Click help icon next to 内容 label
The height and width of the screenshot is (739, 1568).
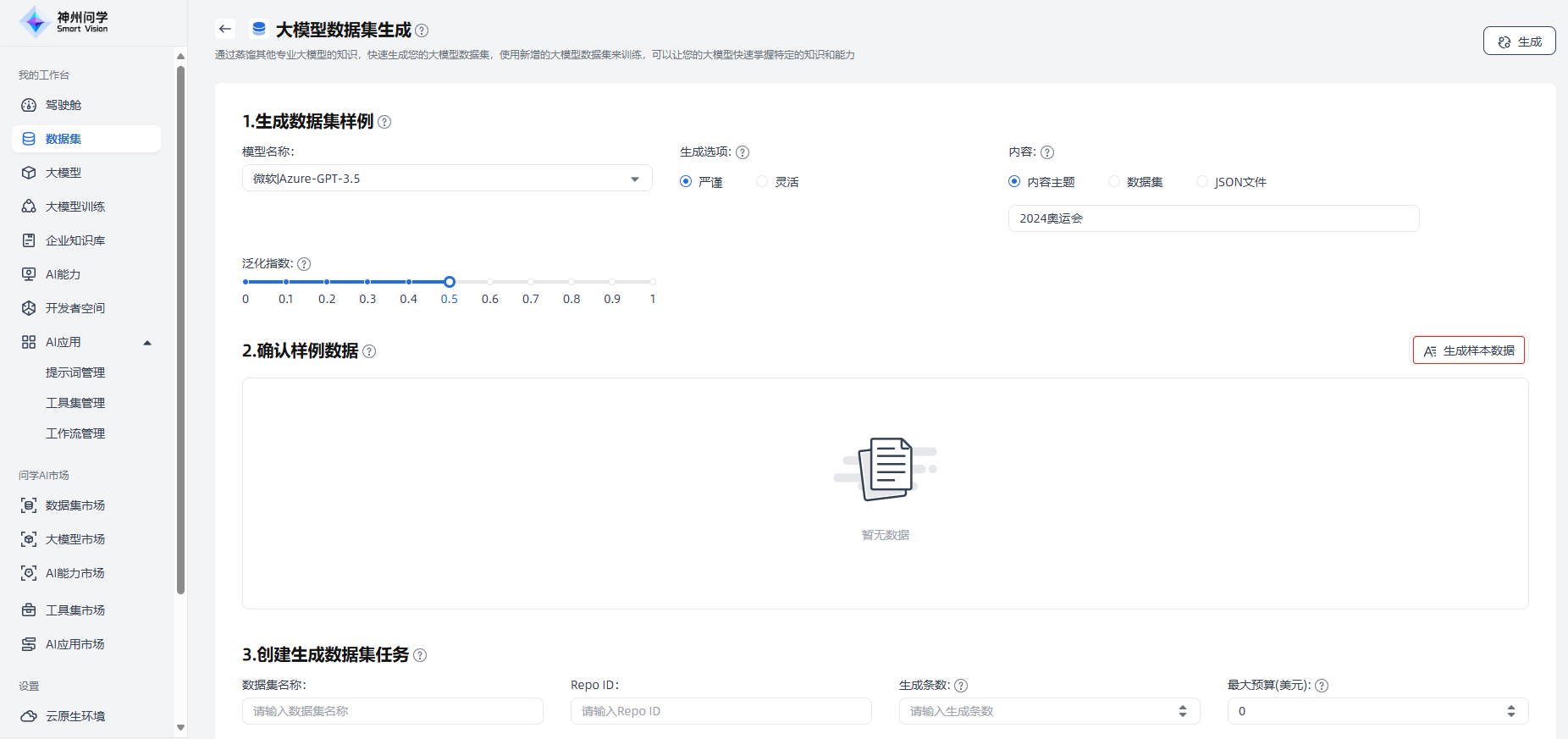pos(1047,152)
